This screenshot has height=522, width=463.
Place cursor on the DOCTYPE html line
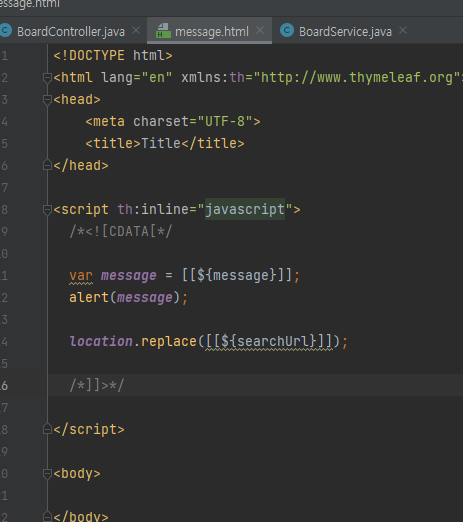click(x=113, y=56)
